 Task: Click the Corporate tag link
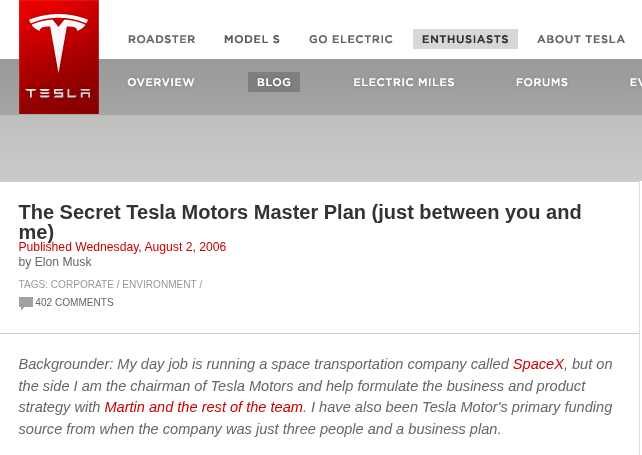[82, 284]
